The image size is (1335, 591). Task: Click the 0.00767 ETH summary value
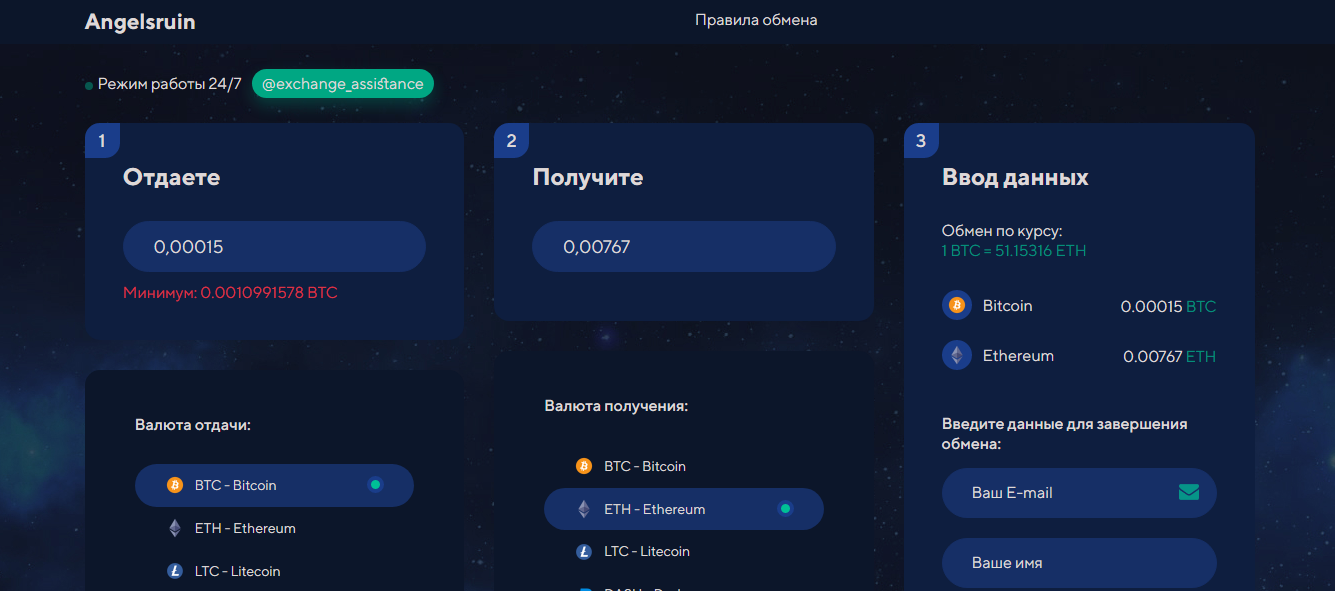point(1169,356)
